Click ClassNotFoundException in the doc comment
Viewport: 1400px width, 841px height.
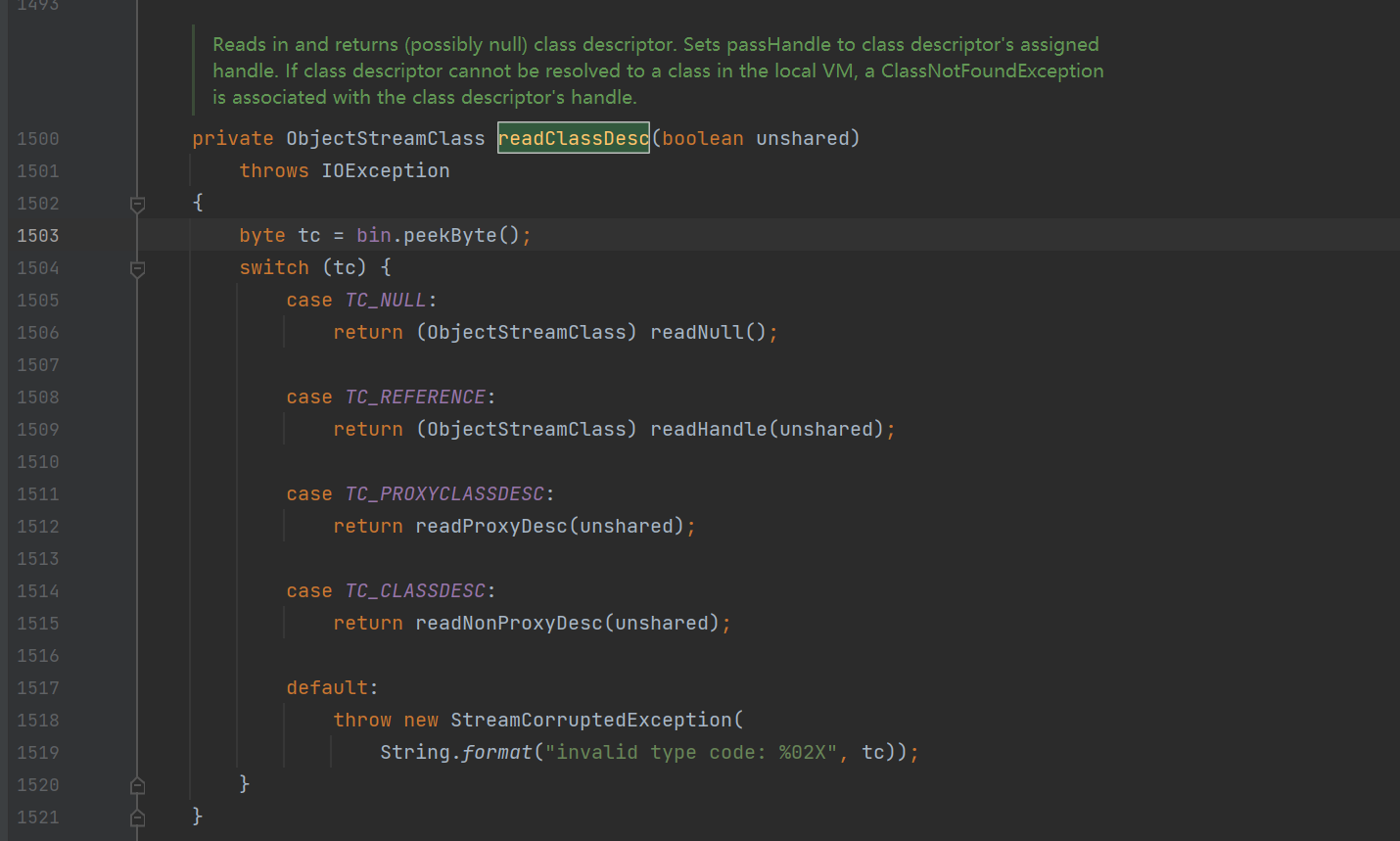point(992,70)
